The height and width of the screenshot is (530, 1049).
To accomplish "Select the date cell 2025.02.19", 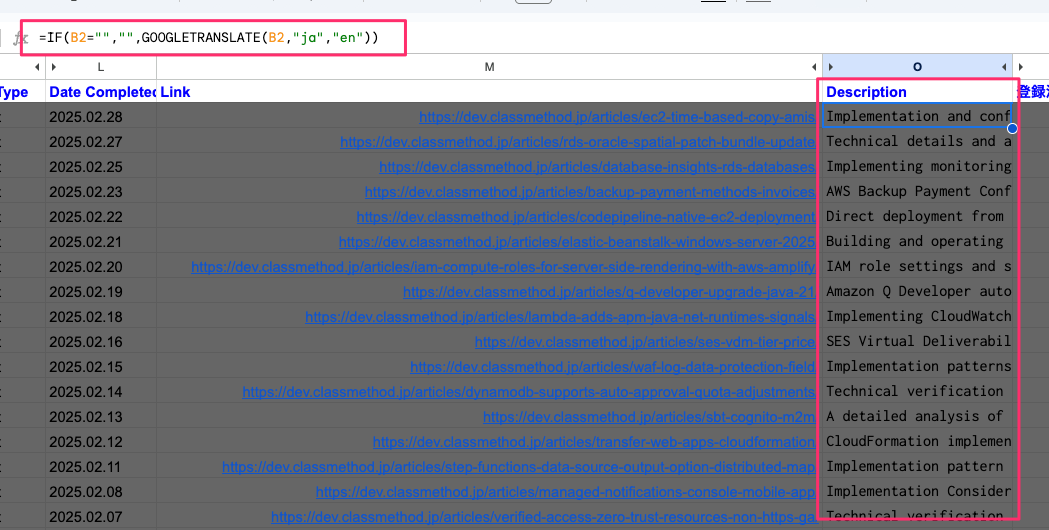I will point(101,292).
